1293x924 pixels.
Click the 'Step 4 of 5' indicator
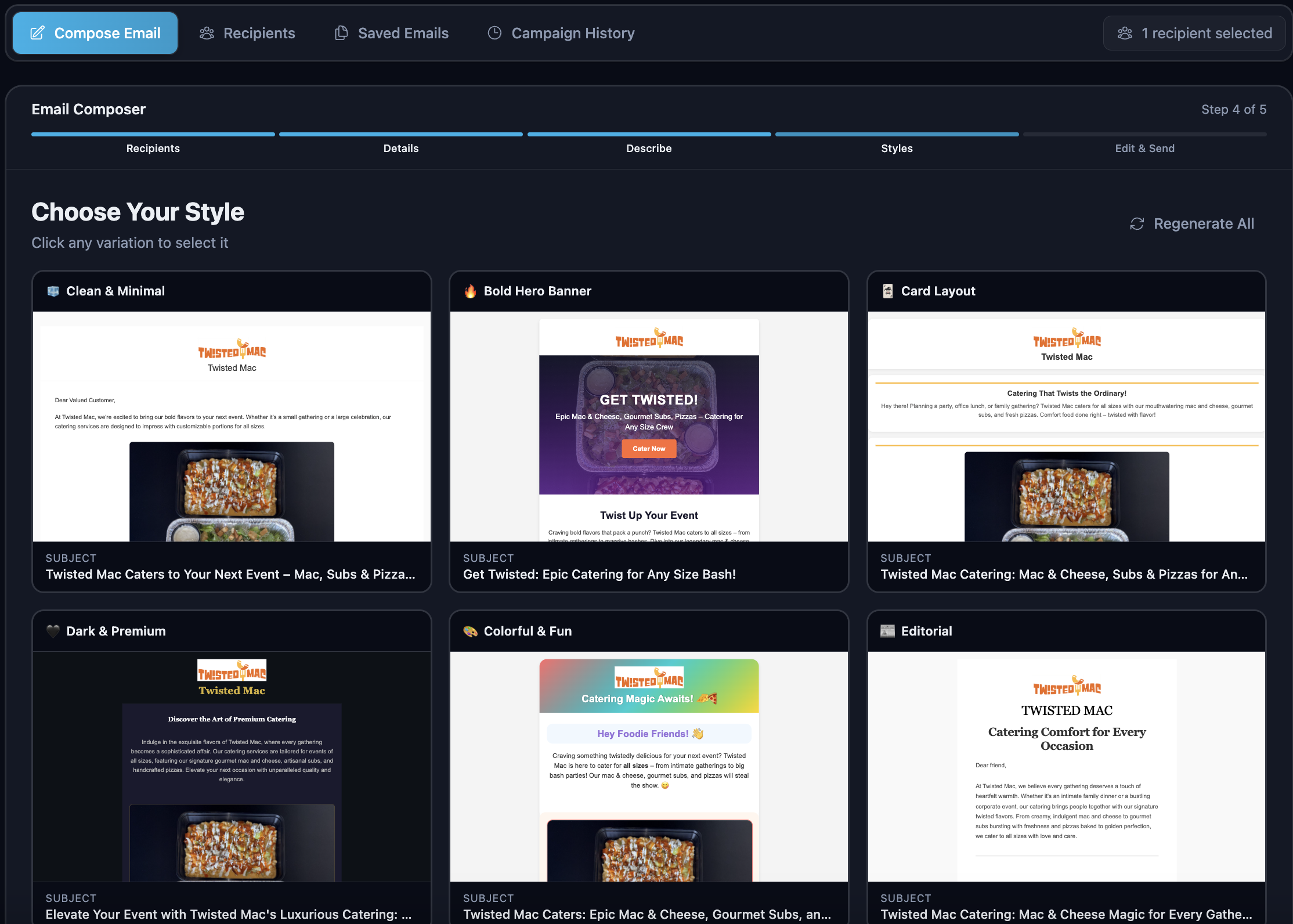pyautogui.click(x=1234, y=109)
